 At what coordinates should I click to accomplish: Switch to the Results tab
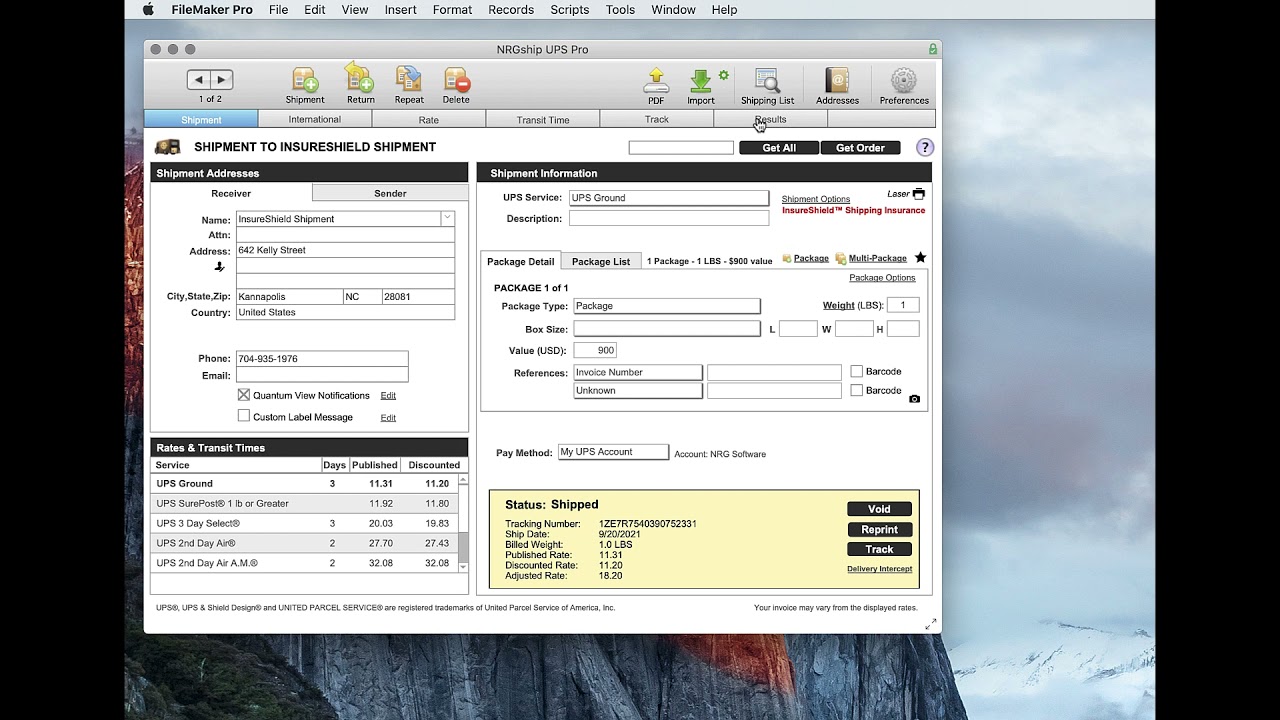coord(771,119)
